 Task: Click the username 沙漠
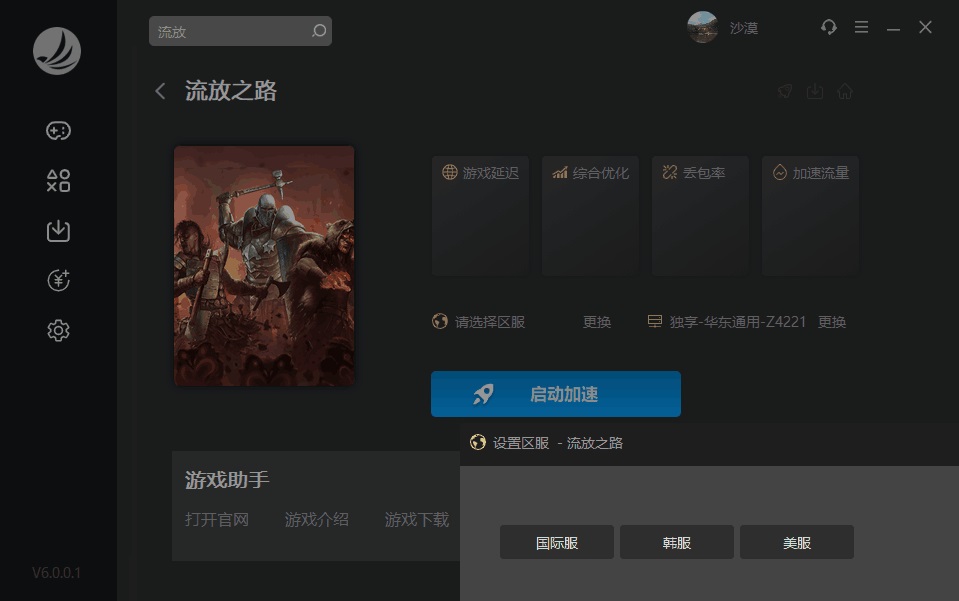pos(744,28)
